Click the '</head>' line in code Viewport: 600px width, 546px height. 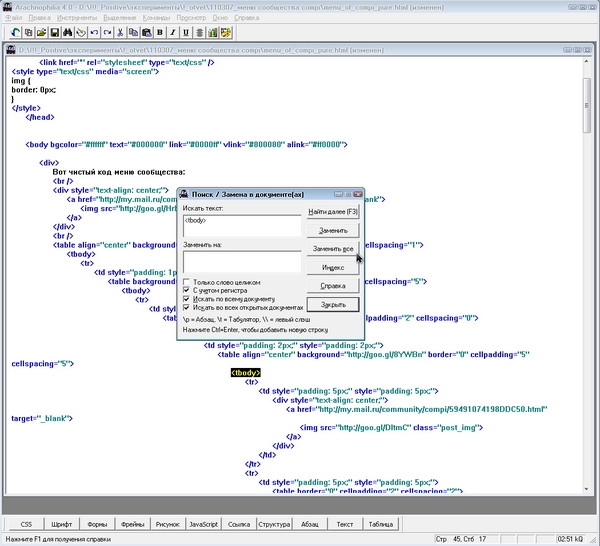click(40, 117)
